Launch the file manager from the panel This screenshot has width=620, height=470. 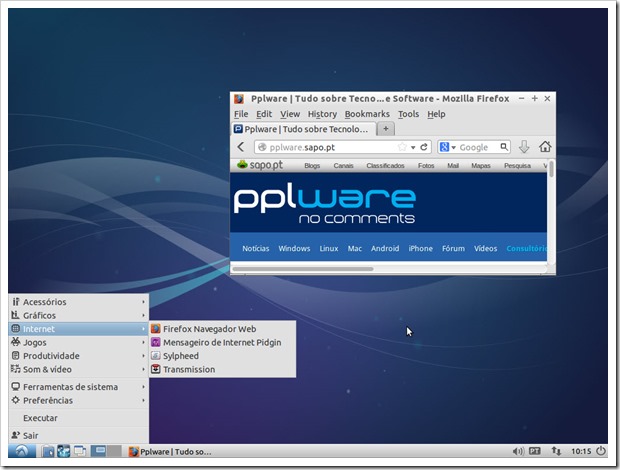[x=48, y=451]
